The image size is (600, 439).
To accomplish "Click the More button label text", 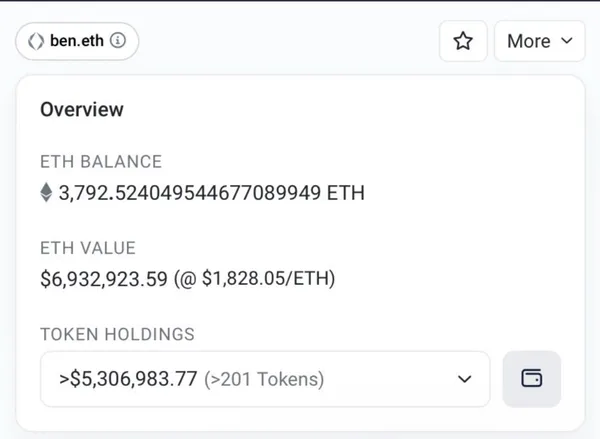I will click(x=529, y=41).
